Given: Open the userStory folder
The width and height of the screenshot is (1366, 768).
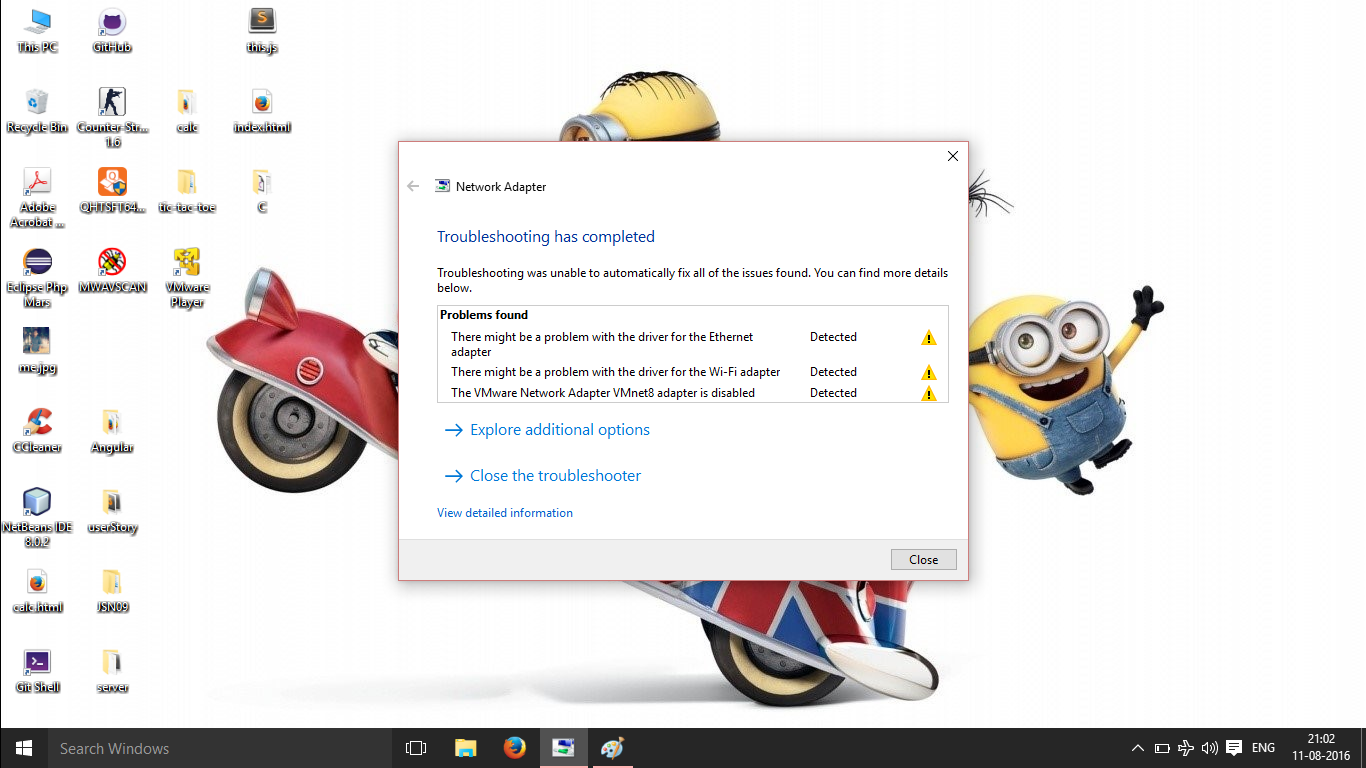Looking at the screenshot, I should pyautogui.click(x=112, y=511).
